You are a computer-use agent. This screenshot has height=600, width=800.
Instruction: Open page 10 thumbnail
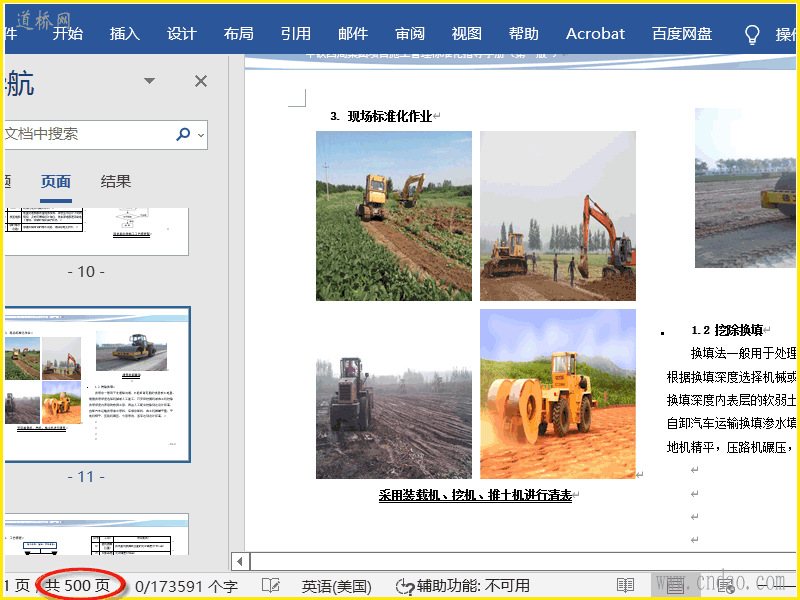pos(96,231)
